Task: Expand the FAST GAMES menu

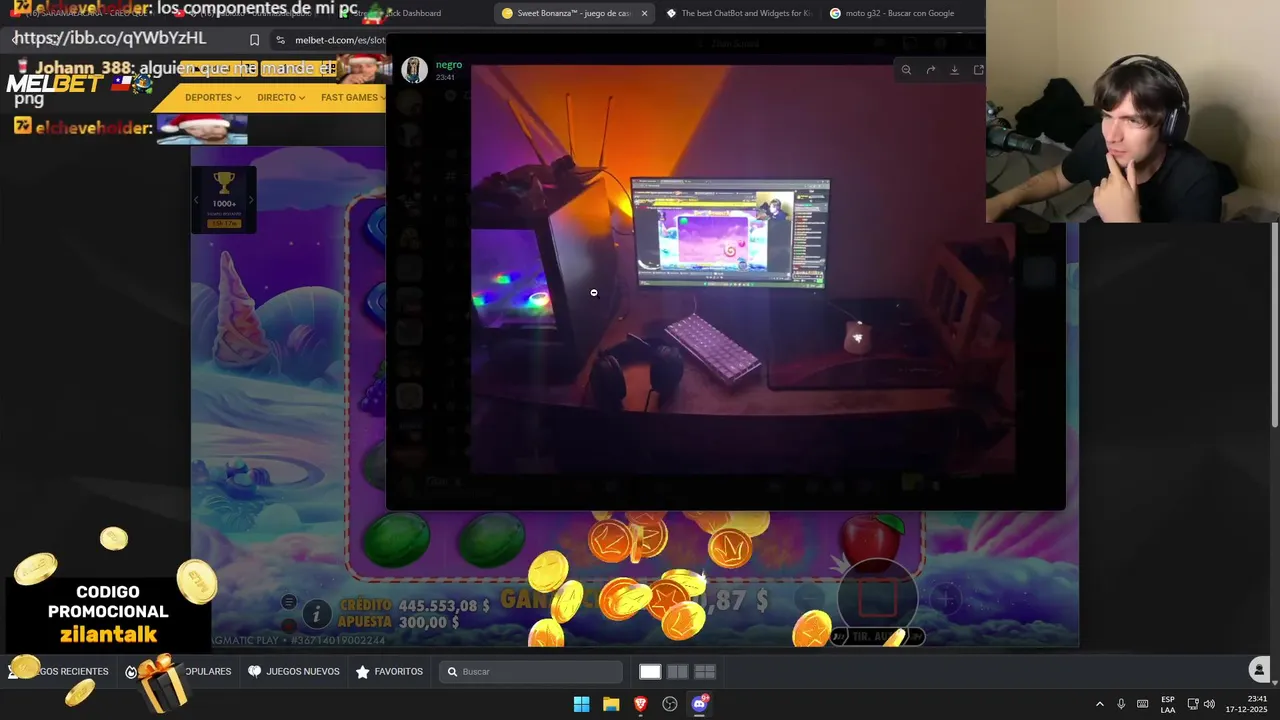Action: pyautogui.click(x=353, y=97)
